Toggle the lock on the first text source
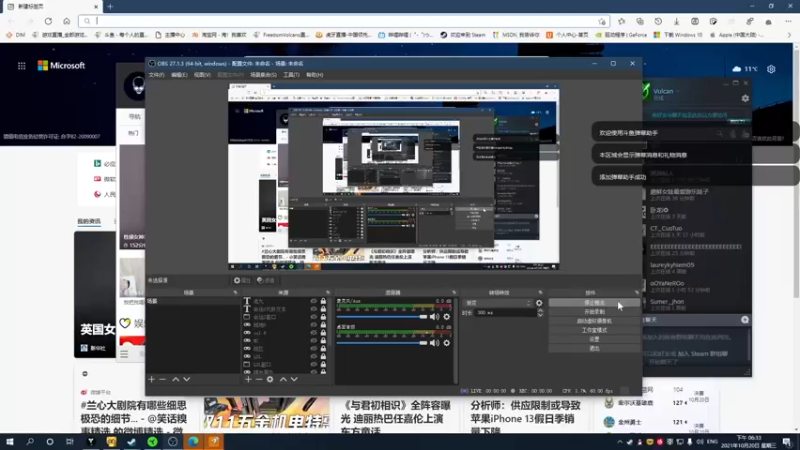800x450 pixels. (323, 301)
